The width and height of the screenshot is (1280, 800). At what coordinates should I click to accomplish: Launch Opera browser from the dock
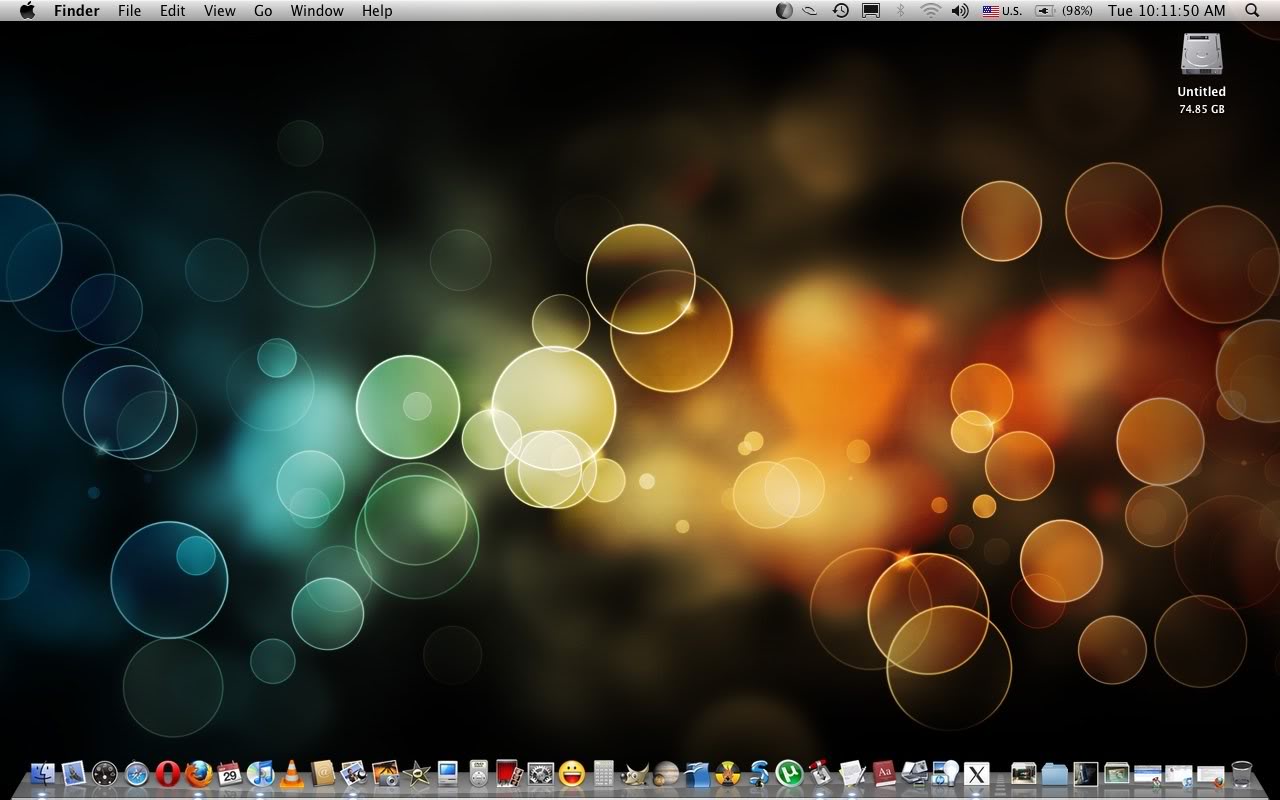[x=167, y=773]
